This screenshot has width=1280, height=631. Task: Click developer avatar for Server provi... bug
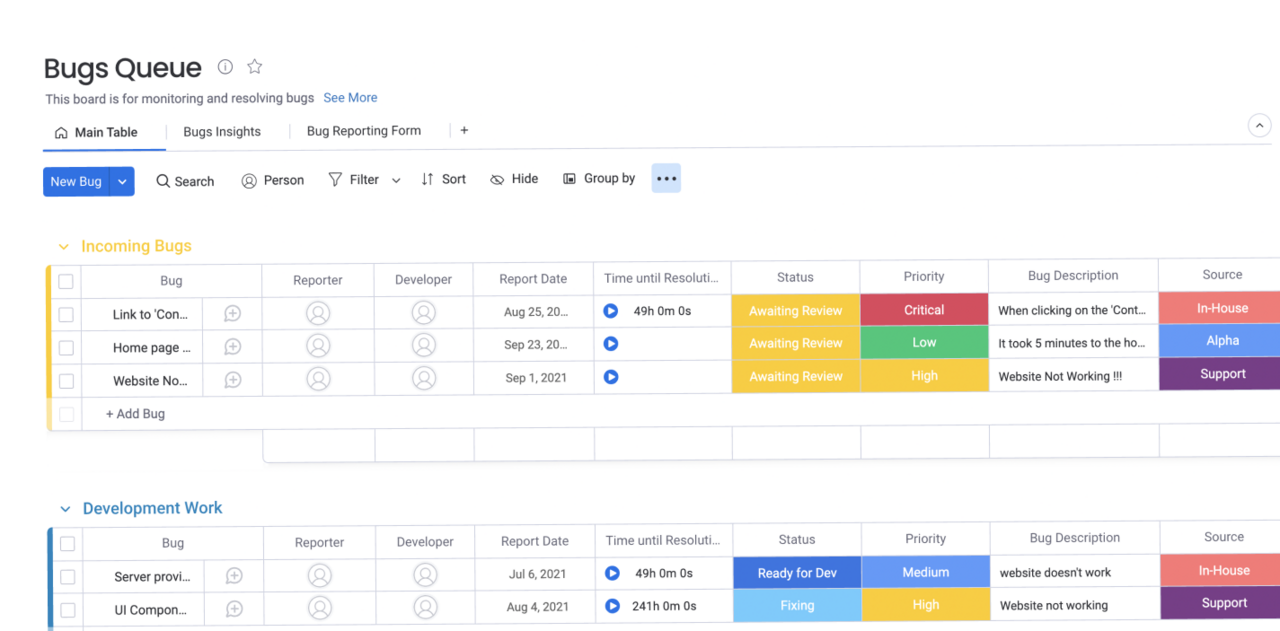pyautogui.click(x=425, y=576)
